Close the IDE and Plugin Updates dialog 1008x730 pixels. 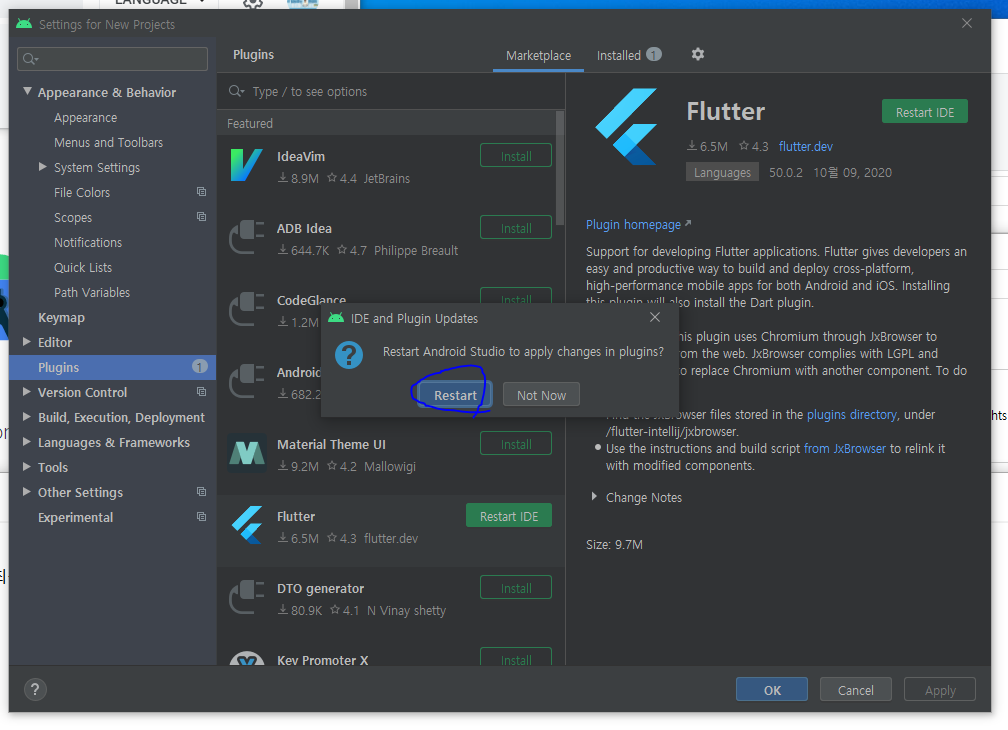[x=654, y=317]
